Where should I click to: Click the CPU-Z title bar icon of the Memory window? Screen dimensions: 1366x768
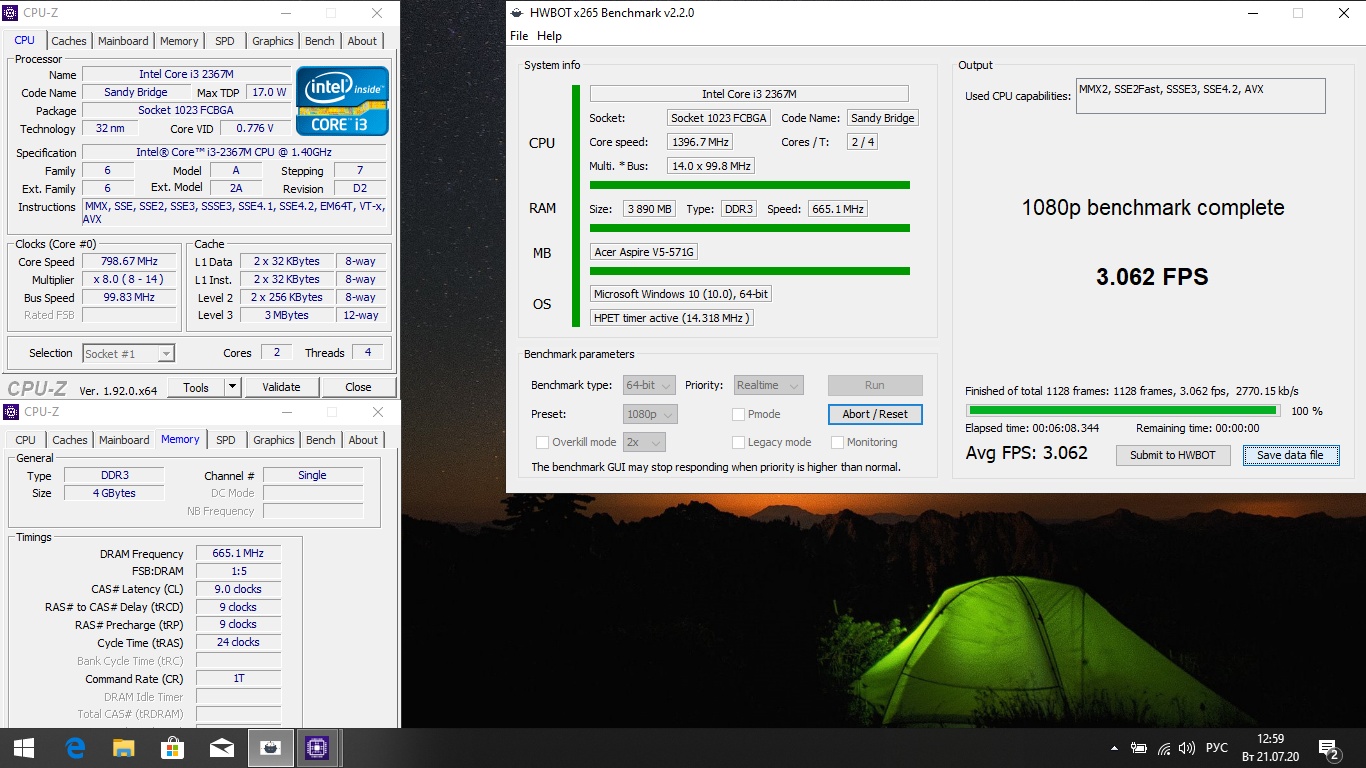pyautogui.click(x=11, y=411)
